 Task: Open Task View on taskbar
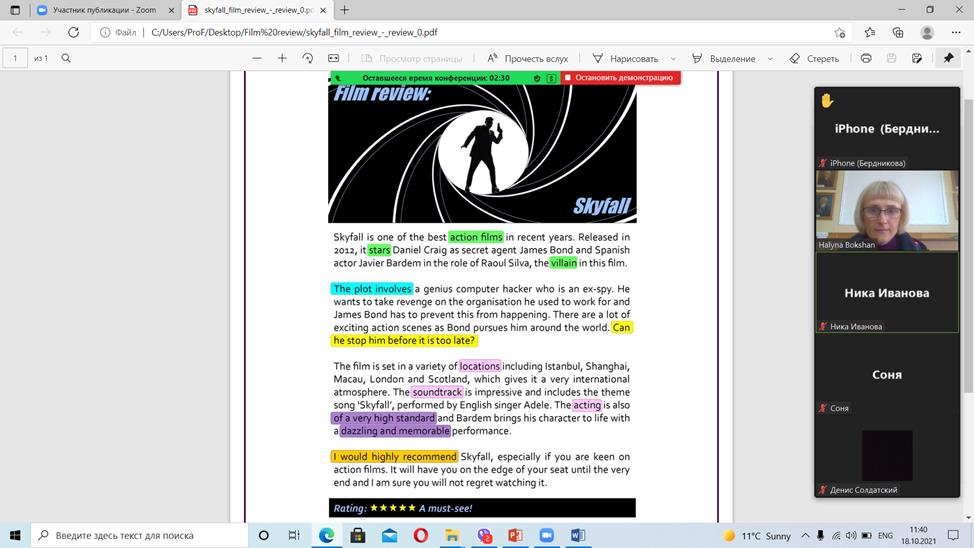tap(294, 535)
